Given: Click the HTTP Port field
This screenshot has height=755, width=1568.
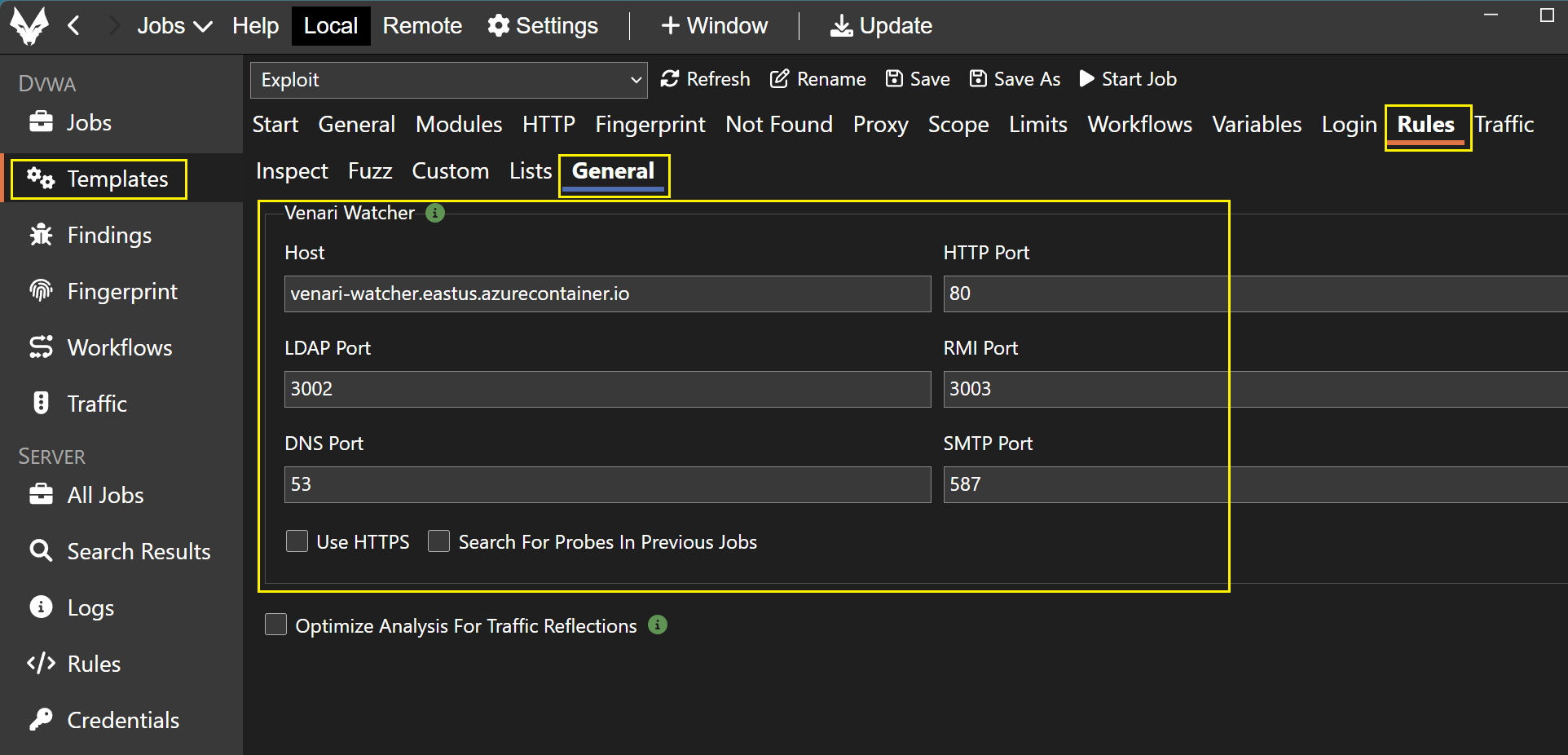Looking at the screenshot, I should (x=1255, y=294).
